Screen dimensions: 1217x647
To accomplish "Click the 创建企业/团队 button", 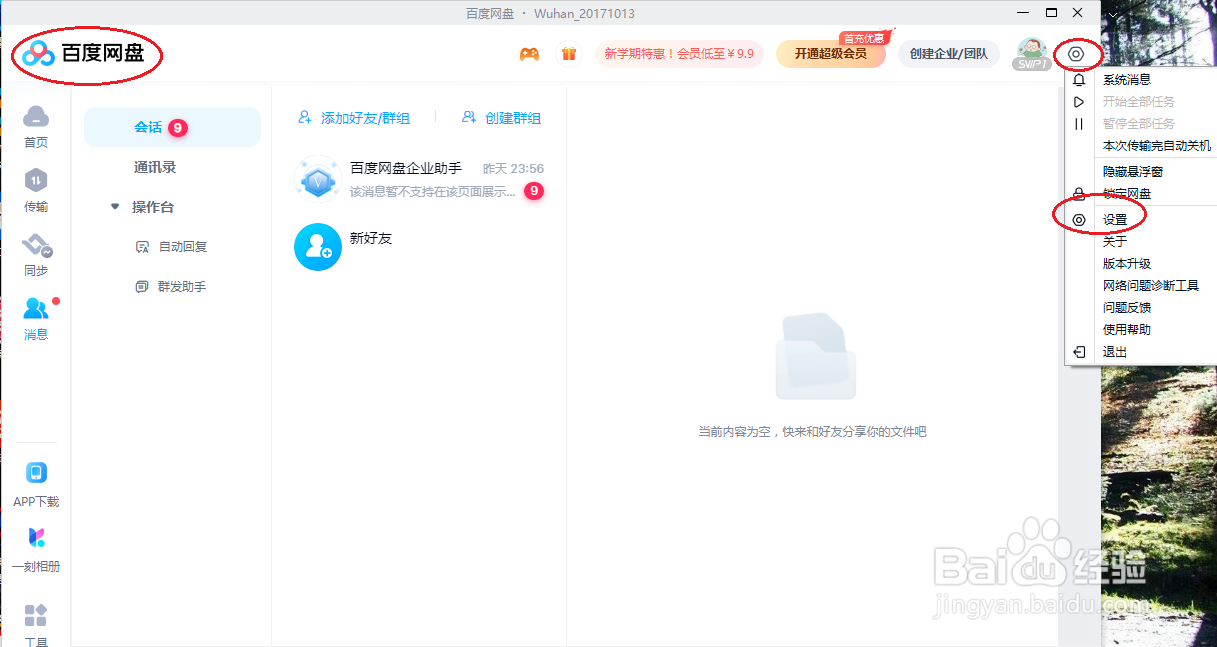I will (x=948, y=54).
